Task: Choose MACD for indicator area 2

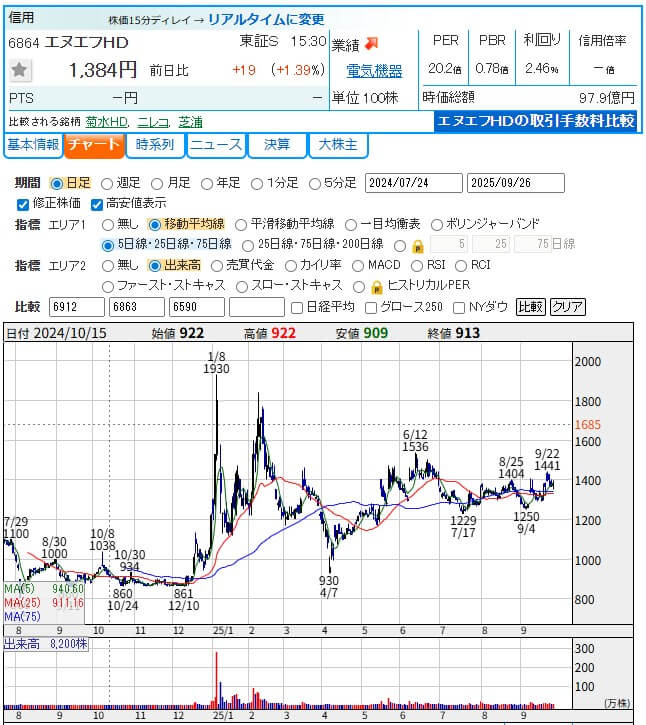Action: 356,265
